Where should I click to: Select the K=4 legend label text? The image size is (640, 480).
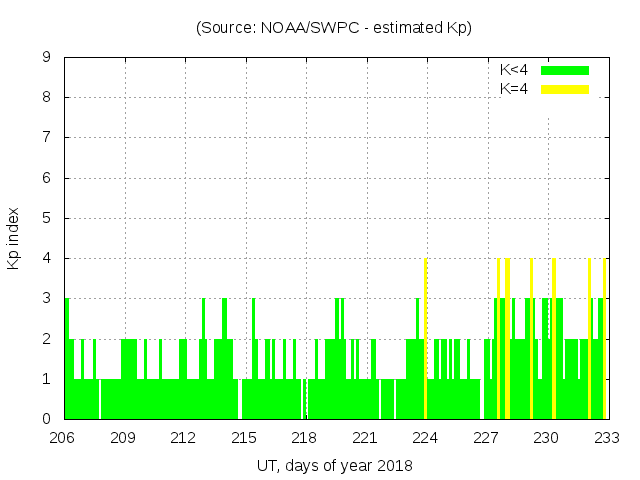coord(514,89)
